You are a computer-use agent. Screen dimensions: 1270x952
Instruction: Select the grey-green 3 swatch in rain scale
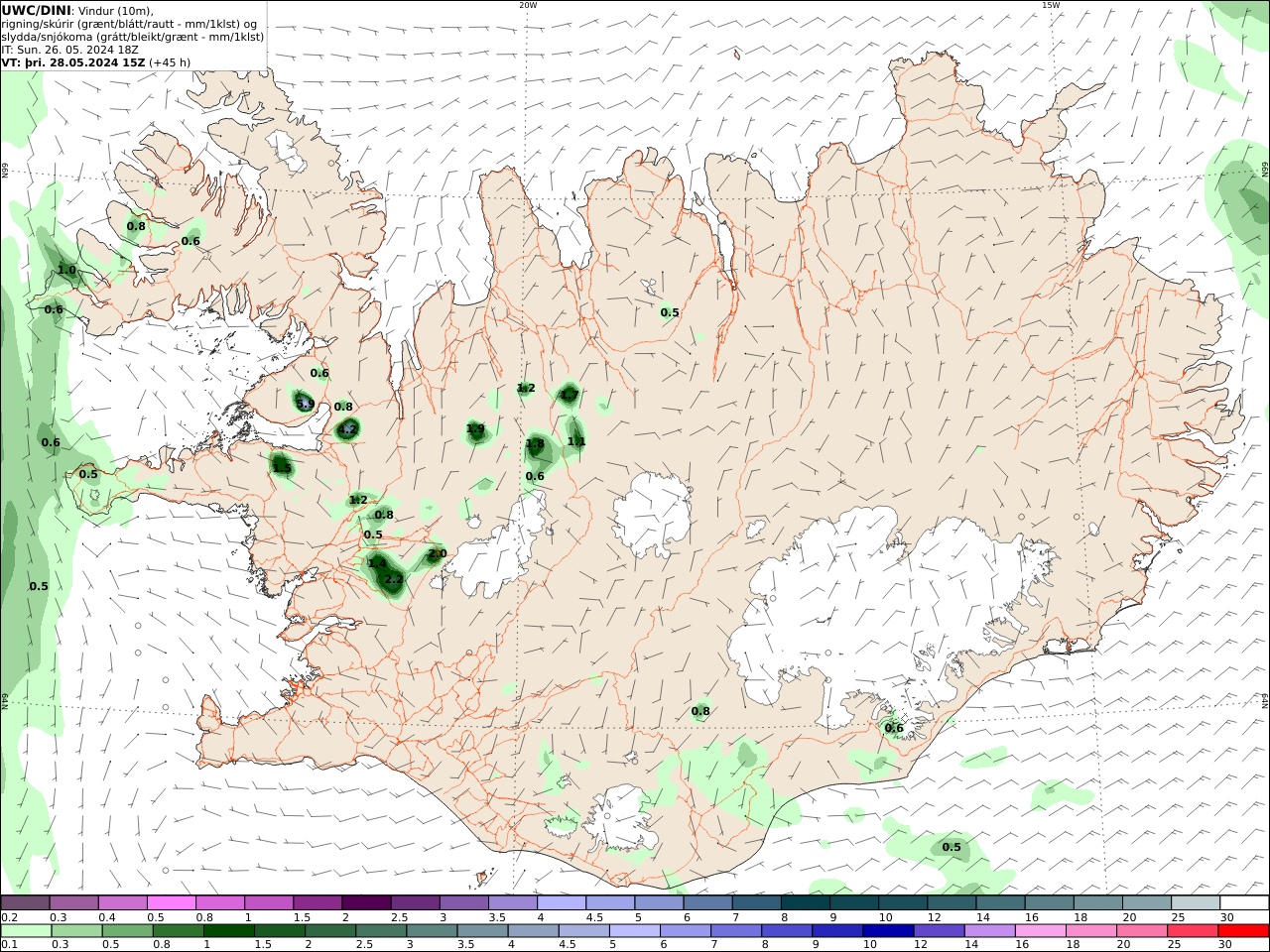point(430,930)
